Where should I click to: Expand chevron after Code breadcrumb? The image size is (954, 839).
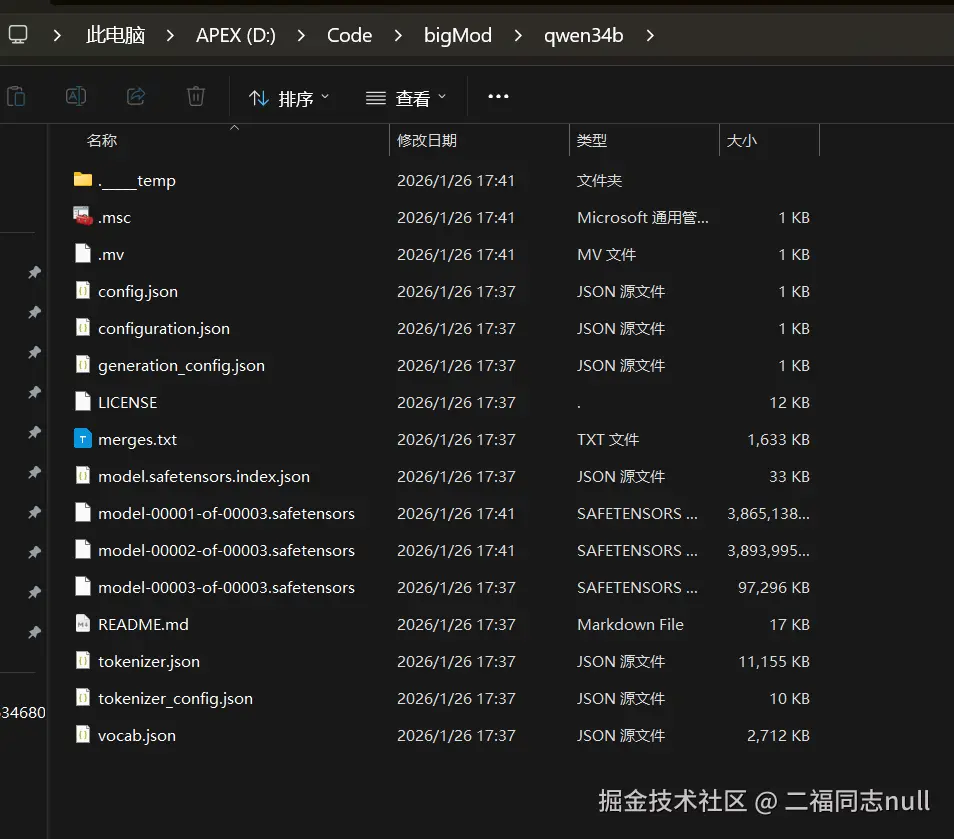pyautogui.click(x=398, y=36)
